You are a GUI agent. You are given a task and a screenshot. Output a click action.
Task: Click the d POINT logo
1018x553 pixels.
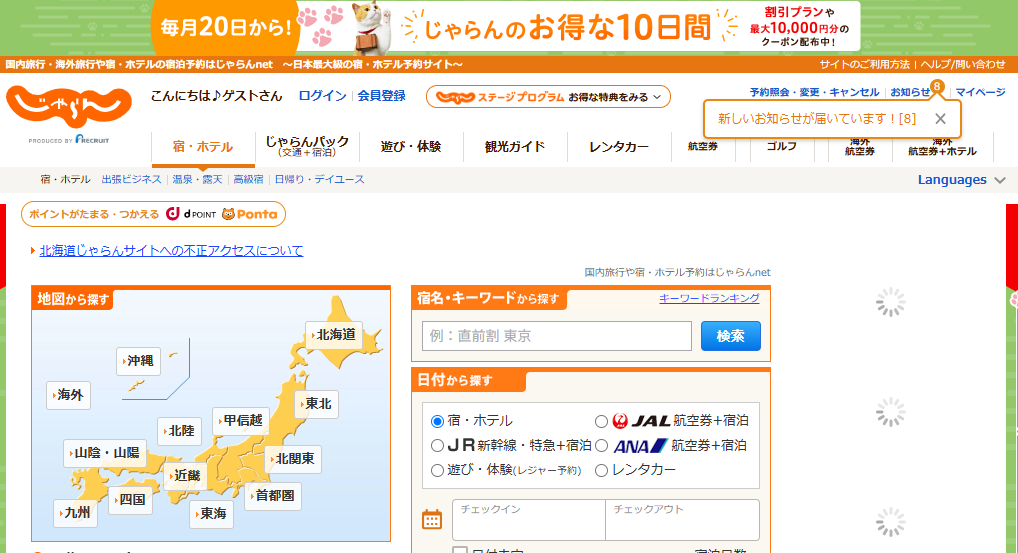pos(191,214)
